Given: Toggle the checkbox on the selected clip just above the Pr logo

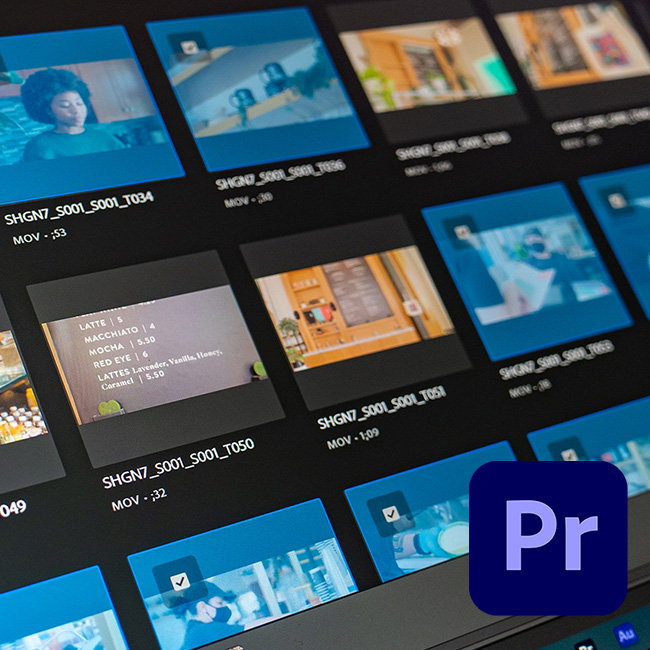Looking at the screenshot, I should tap(570, 456).
